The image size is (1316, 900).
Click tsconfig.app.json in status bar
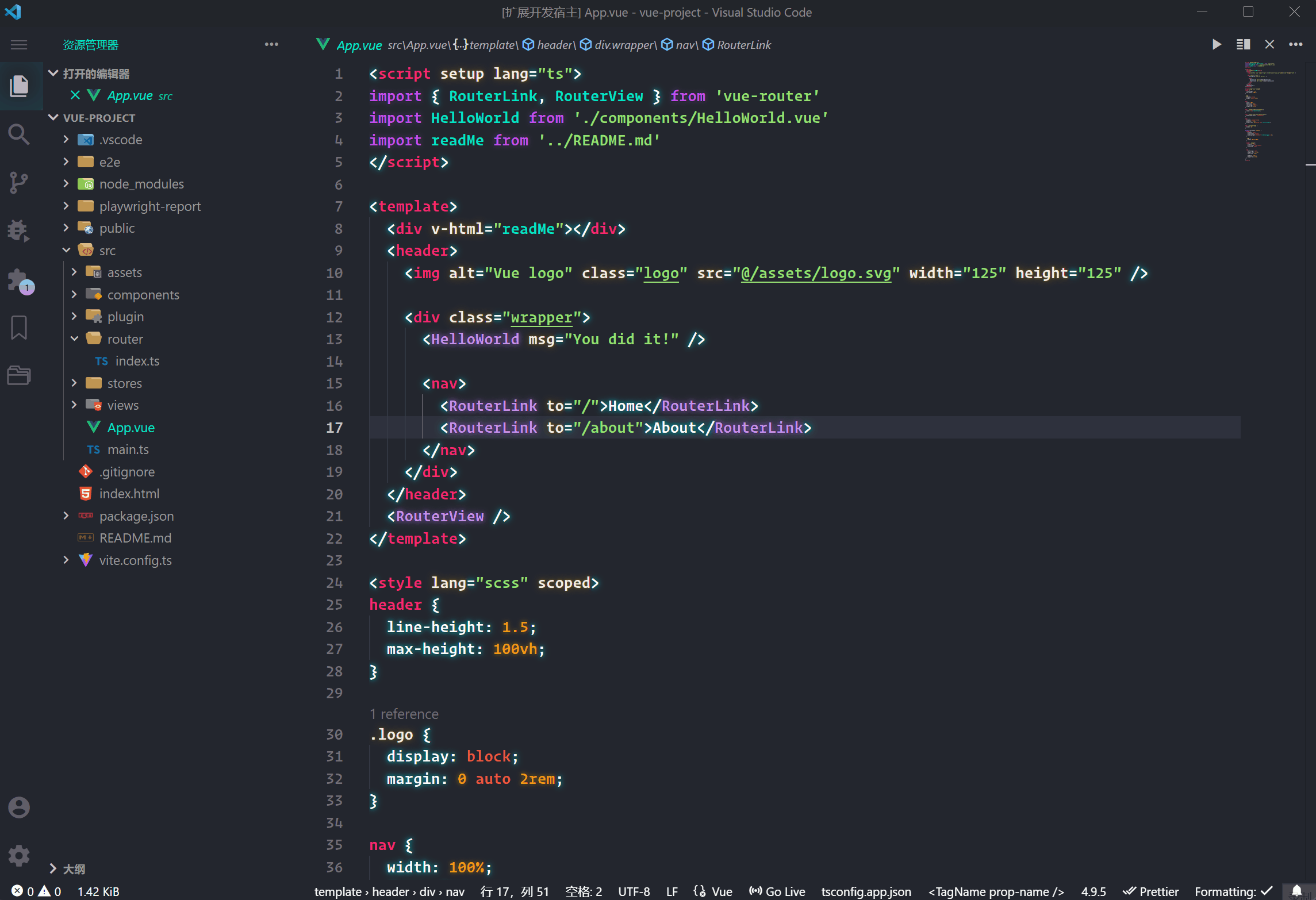tap(866, 891)
